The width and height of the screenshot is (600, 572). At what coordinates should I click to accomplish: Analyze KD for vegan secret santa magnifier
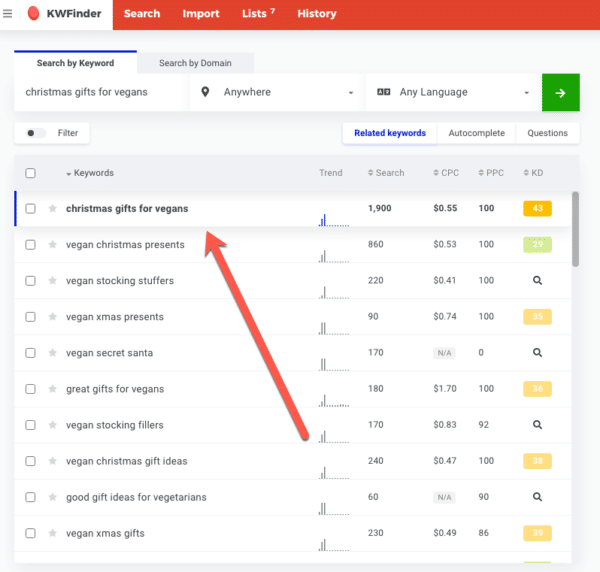[x=537, y=352]
